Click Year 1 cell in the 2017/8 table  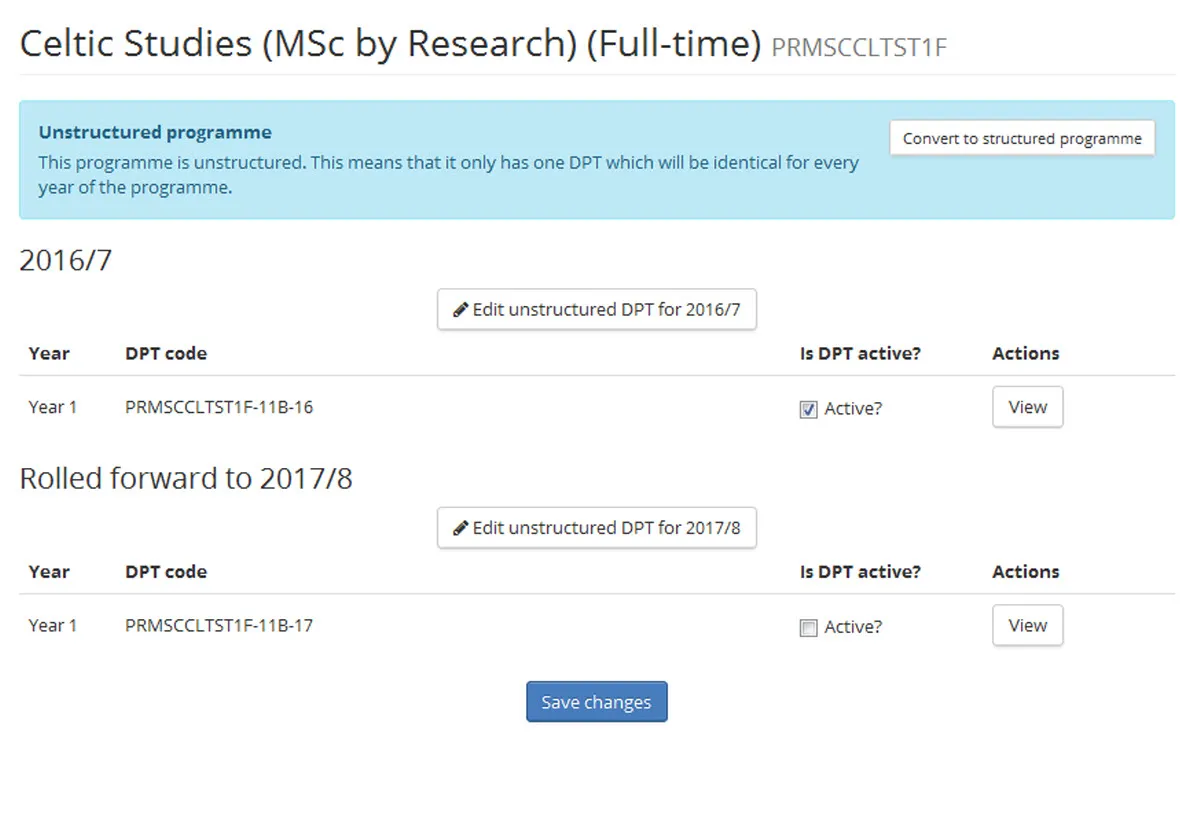point(53,625)
